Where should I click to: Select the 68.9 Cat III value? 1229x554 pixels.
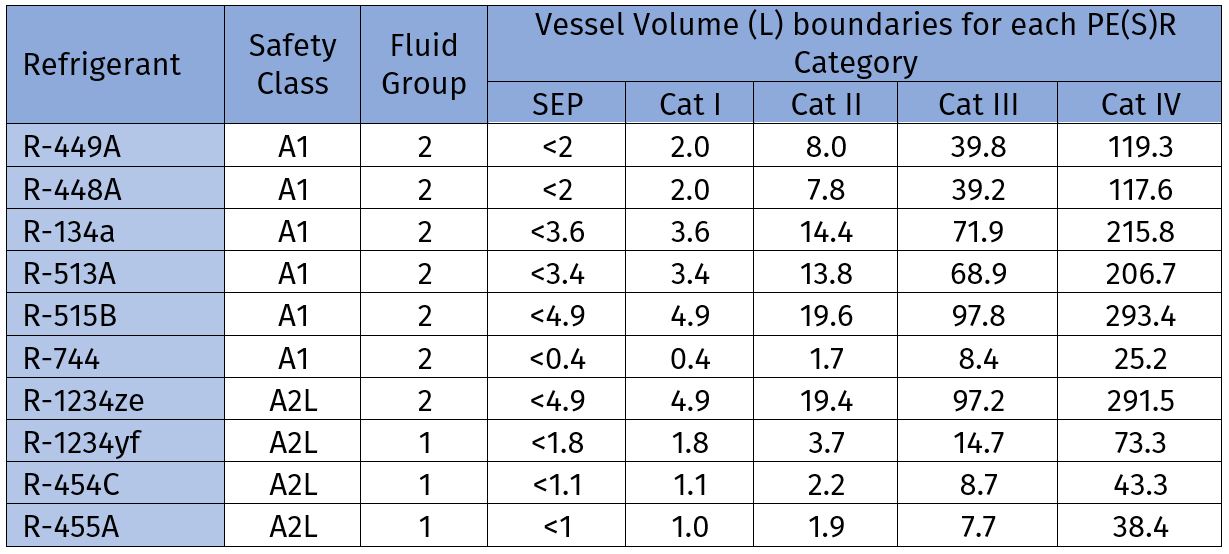[x=976, y=274]
